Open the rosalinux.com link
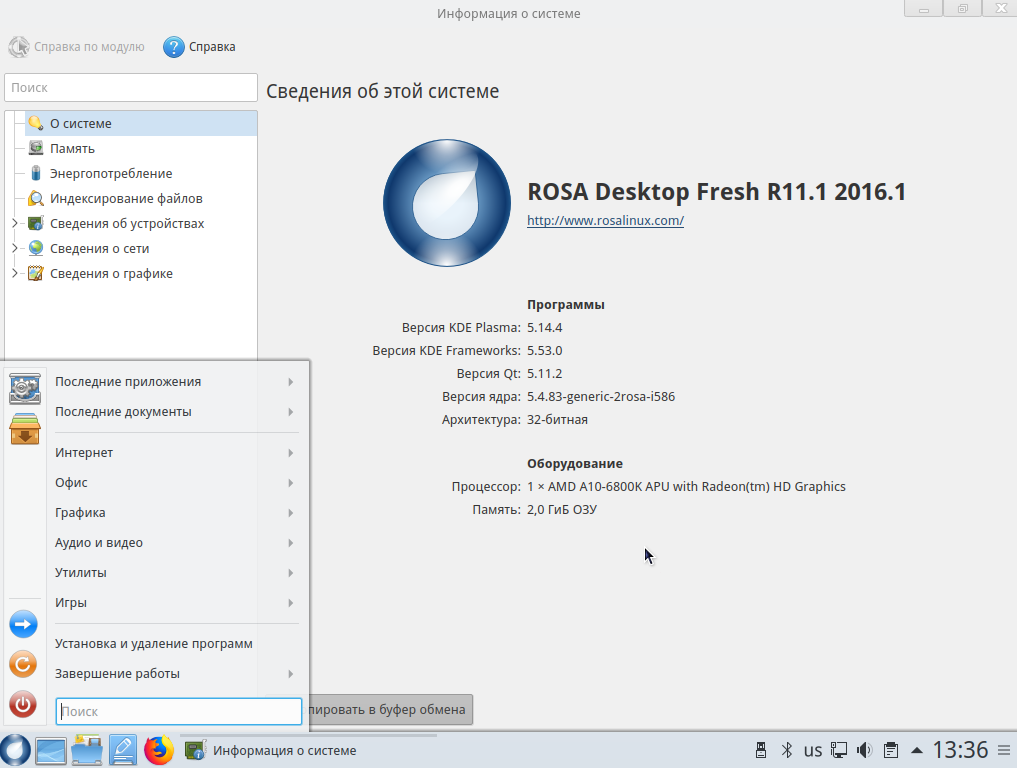1017x768 pixels. (x=605, y=221)
